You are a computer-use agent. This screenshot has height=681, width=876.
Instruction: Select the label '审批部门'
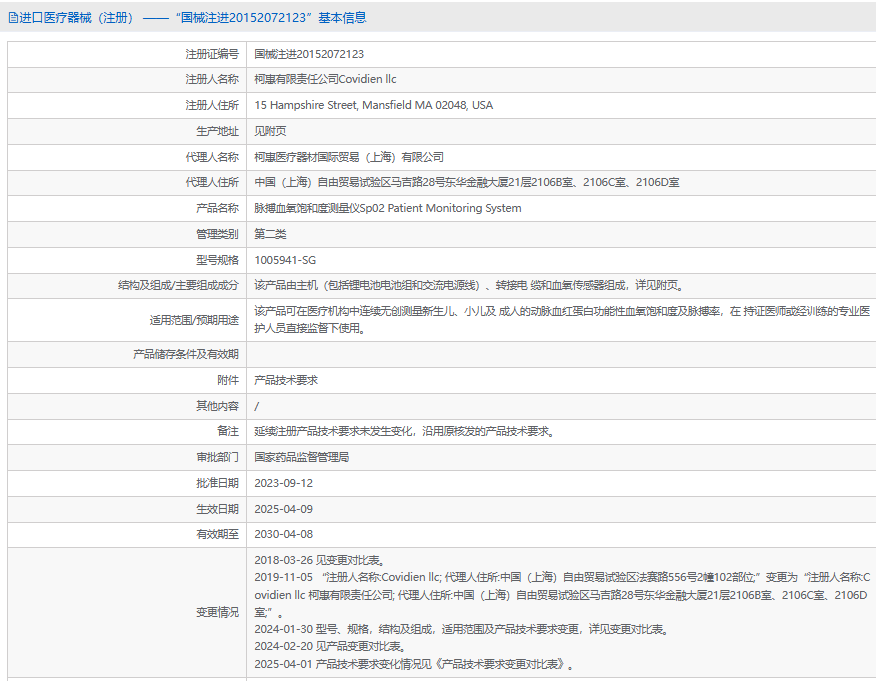click(217, 457)
